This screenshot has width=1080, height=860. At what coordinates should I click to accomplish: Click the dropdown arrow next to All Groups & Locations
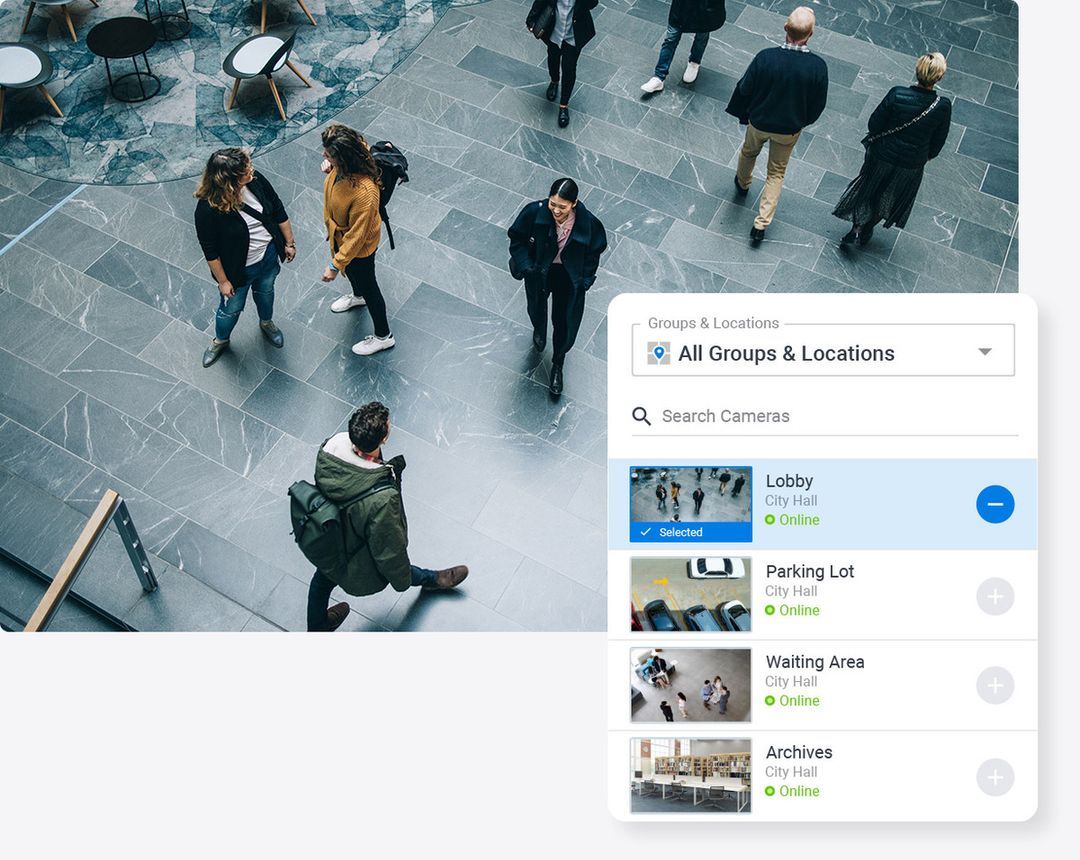985,352
